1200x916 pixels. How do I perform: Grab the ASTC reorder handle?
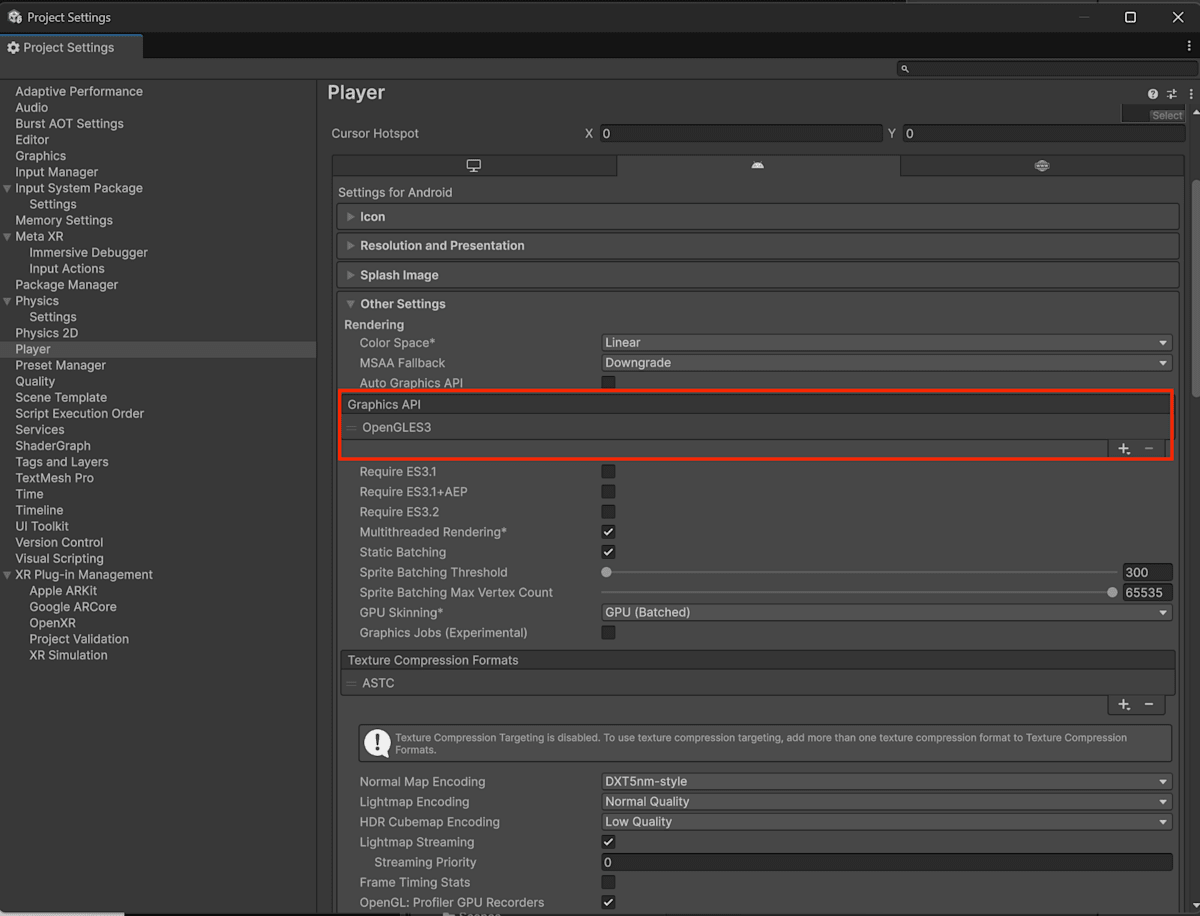click(351, 684)
